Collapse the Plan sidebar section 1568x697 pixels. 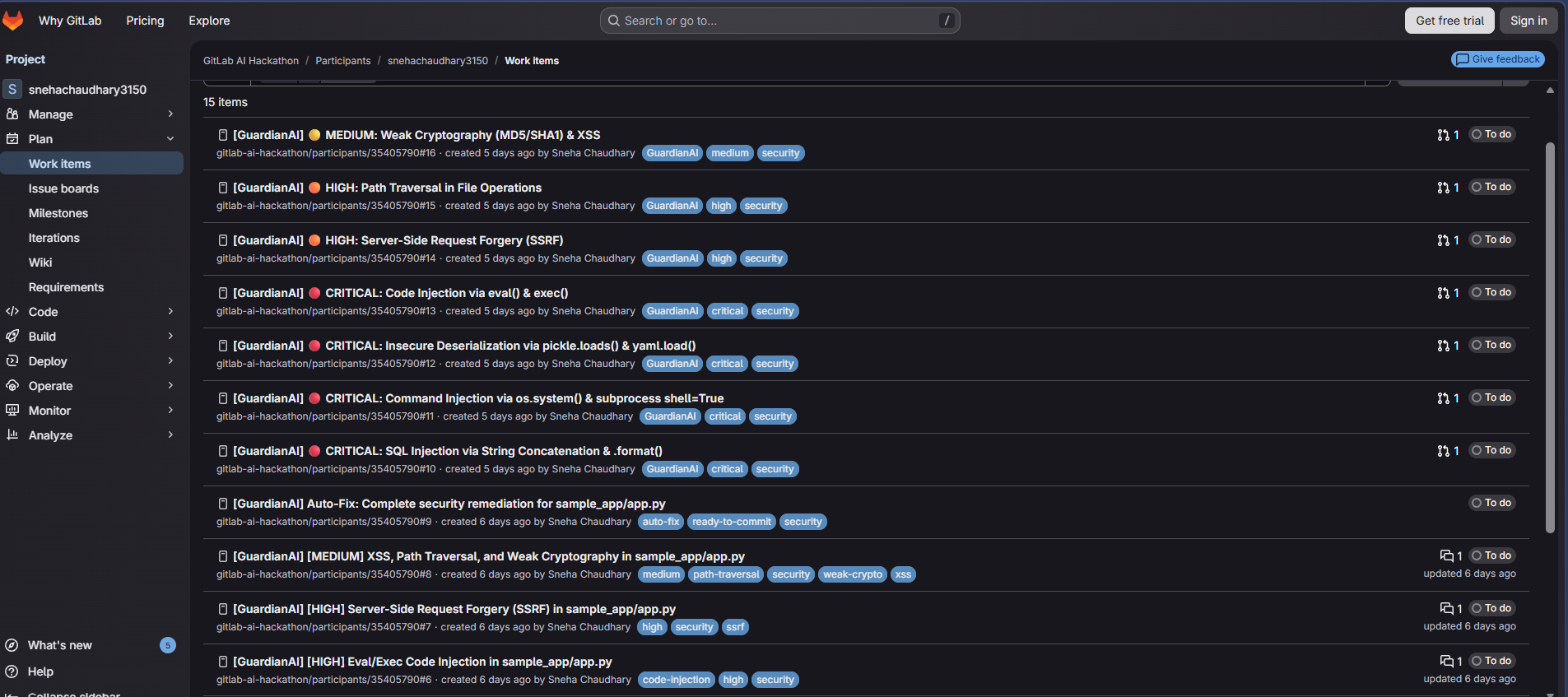coord(170,139)
